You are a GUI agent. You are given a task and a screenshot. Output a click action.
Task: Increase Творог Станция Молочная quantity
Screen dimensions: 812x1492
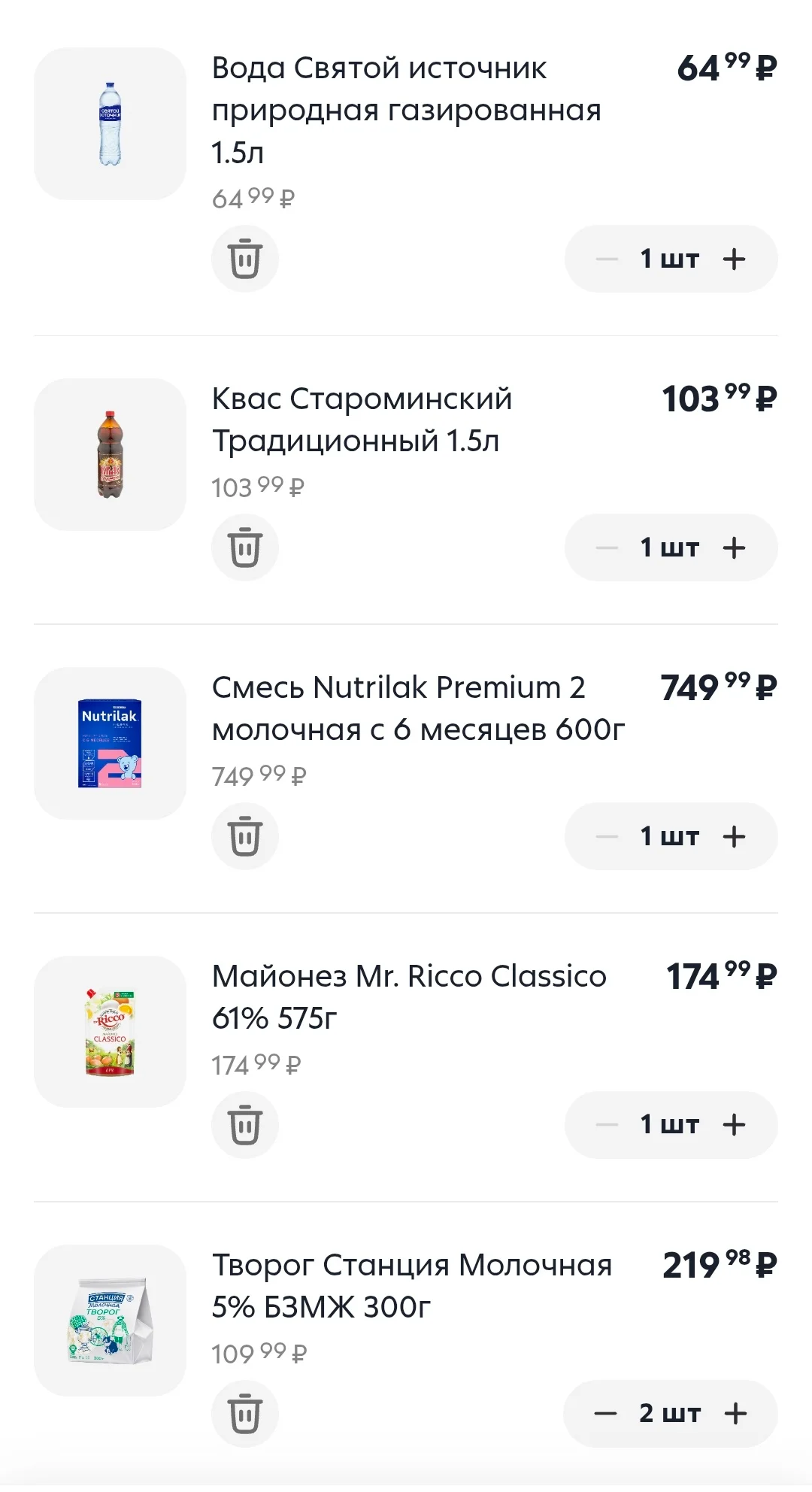(735, 1414)
